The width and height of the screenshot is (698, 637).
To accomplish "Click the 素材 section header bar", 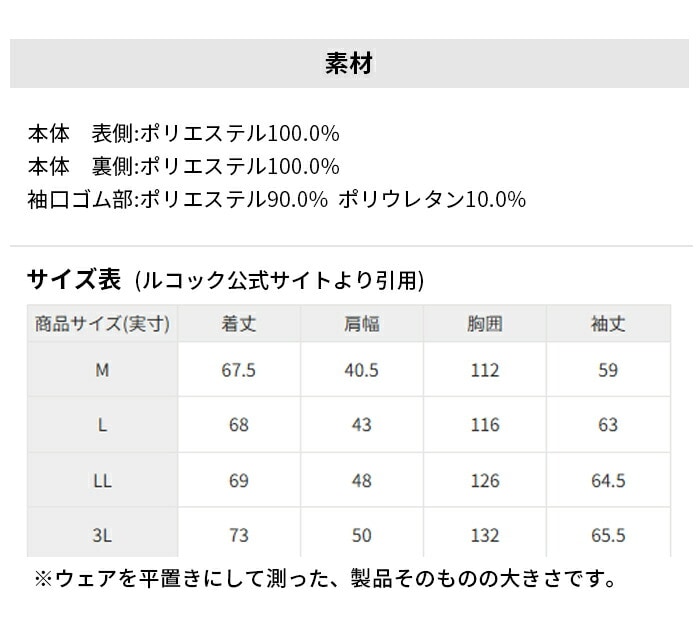I will [x=349, y=64].
